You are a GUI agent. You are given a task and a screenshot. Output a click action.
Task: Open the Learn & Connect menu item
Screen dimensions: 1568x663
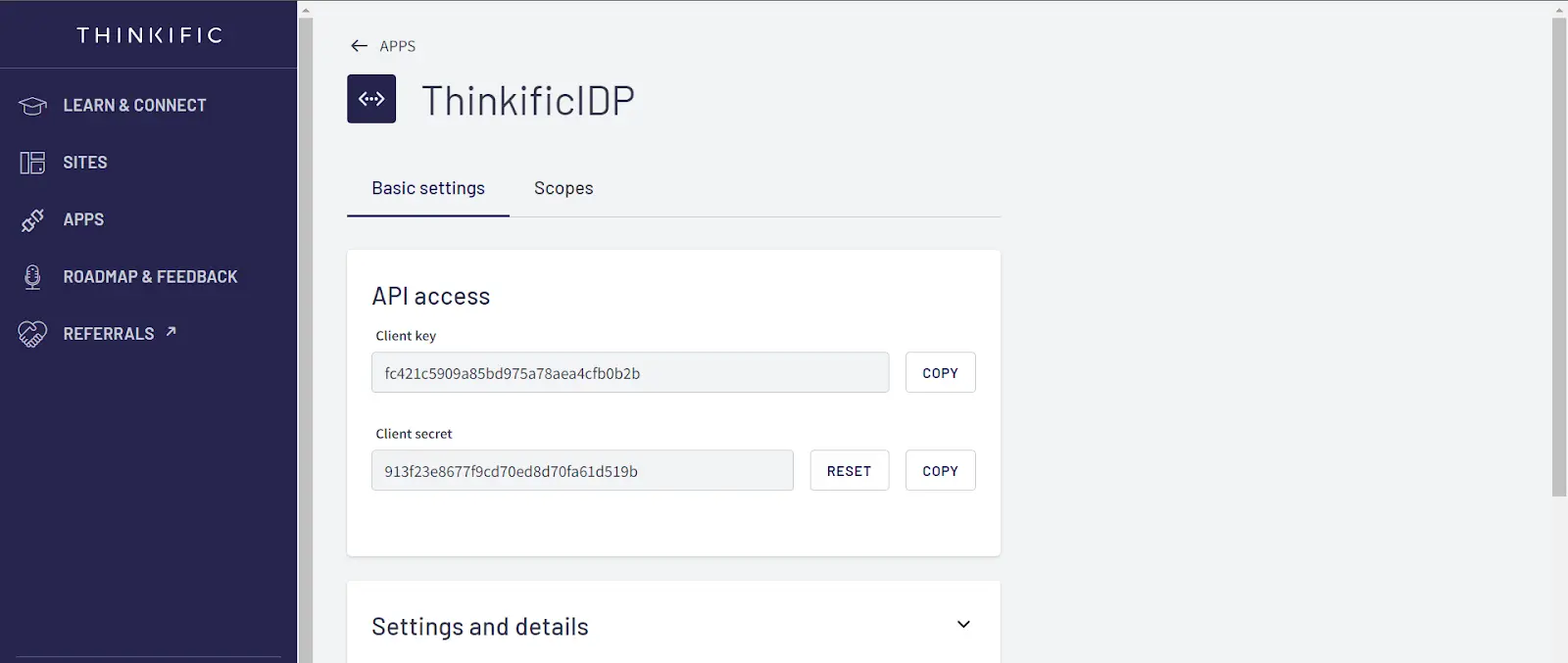pyautogui.click(x=134, y=106)
